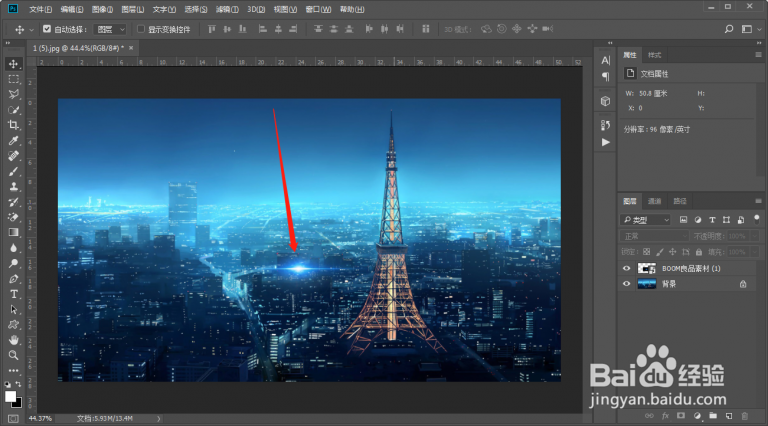
Task: Toggle the layer filtering on/off switch
Action: pyautogui.click(x=757, y=218)
